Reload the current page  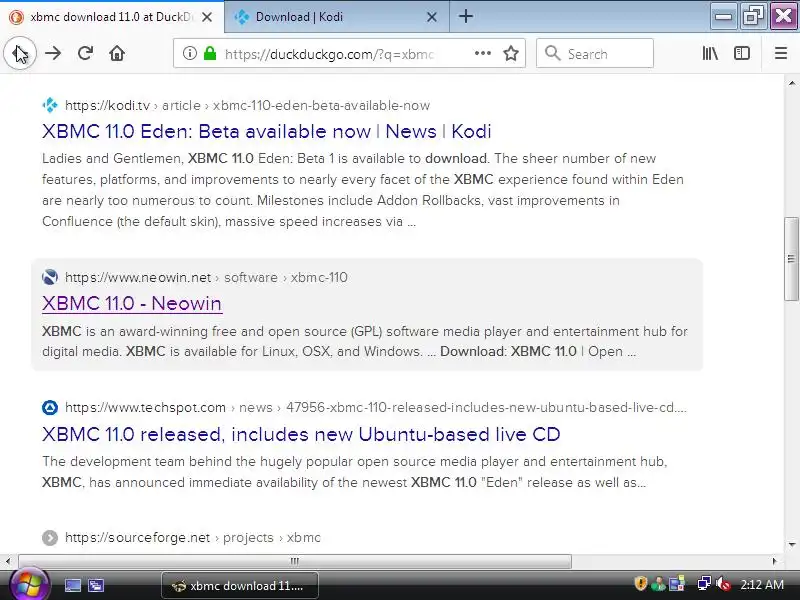(85, 53)
